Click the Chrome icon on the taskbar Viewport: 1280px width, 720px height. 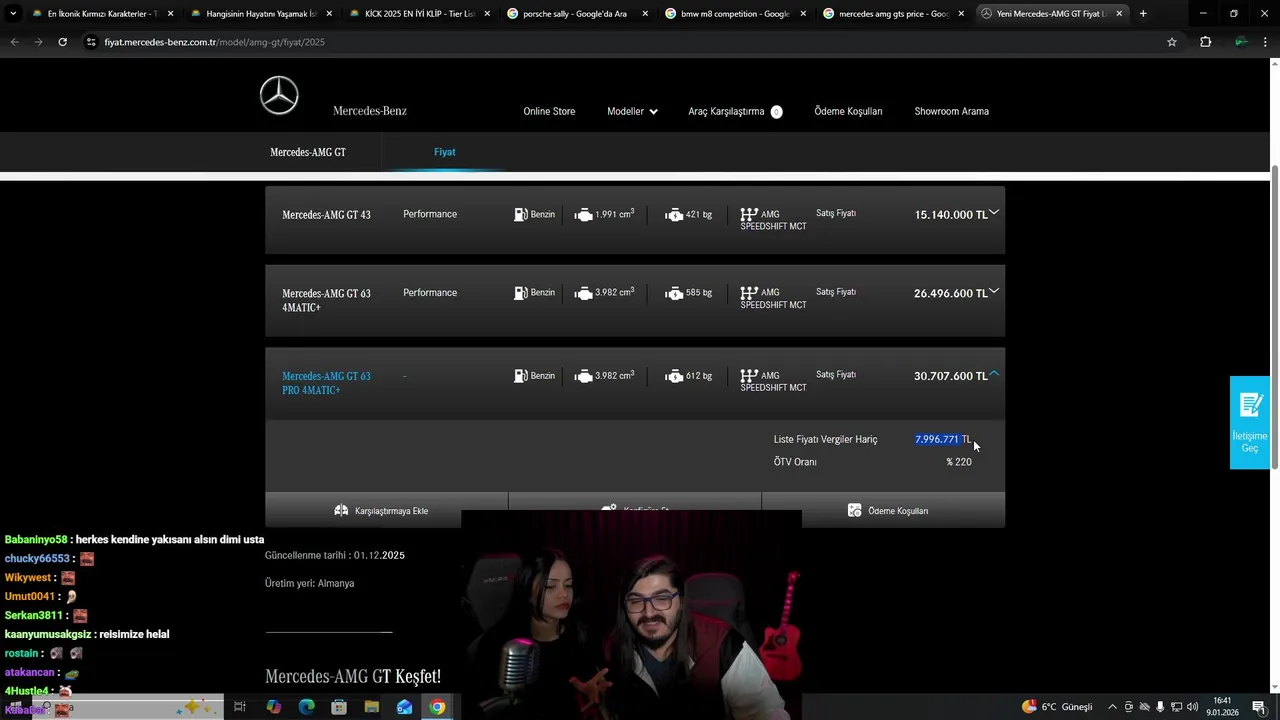click(x=437, y=707)
